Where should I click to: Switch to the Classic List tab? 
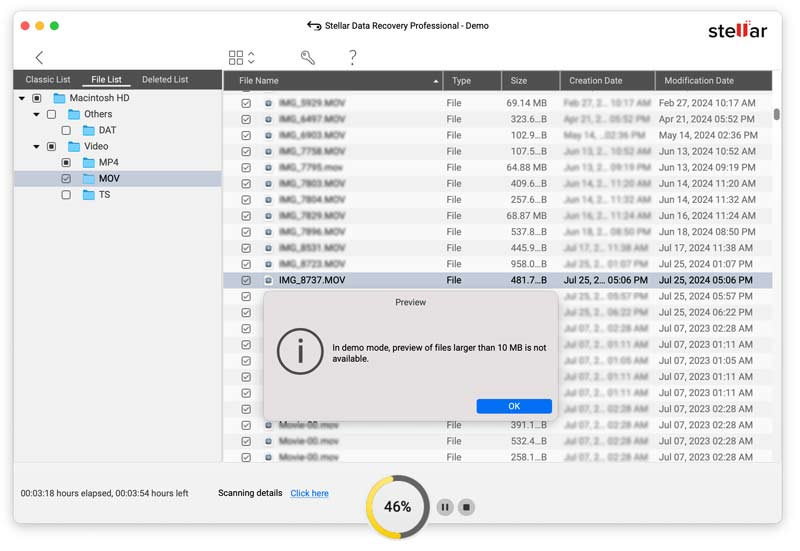coord(48,80)
